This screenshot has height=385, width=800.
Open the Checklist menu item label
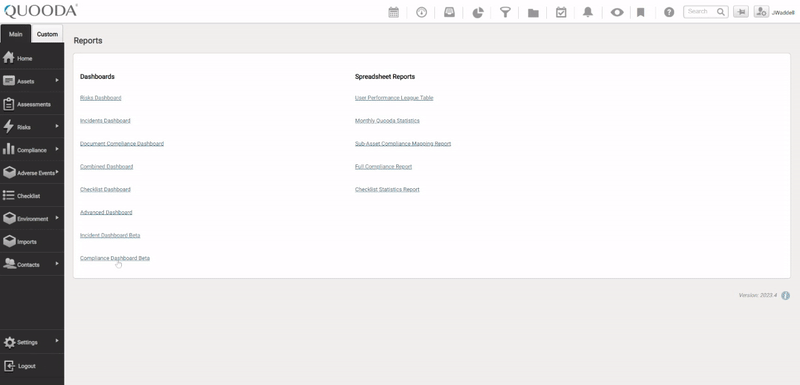click(x=29, y=196)
